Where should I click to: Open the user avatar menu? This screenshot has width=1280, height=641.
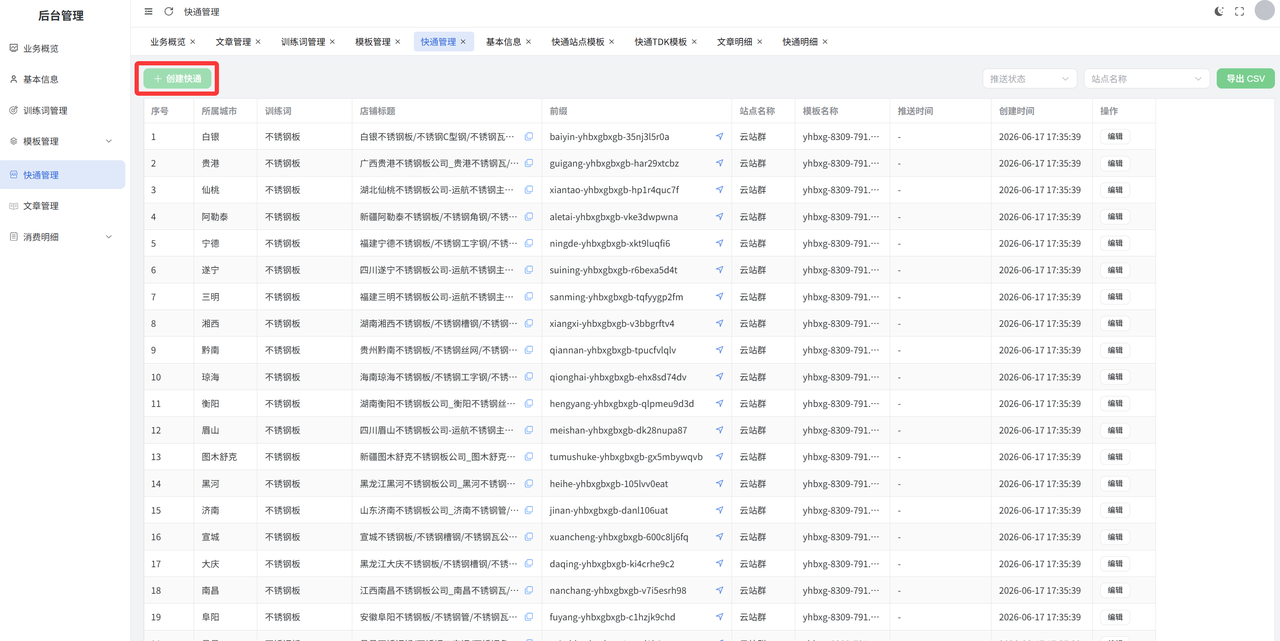1263,12
